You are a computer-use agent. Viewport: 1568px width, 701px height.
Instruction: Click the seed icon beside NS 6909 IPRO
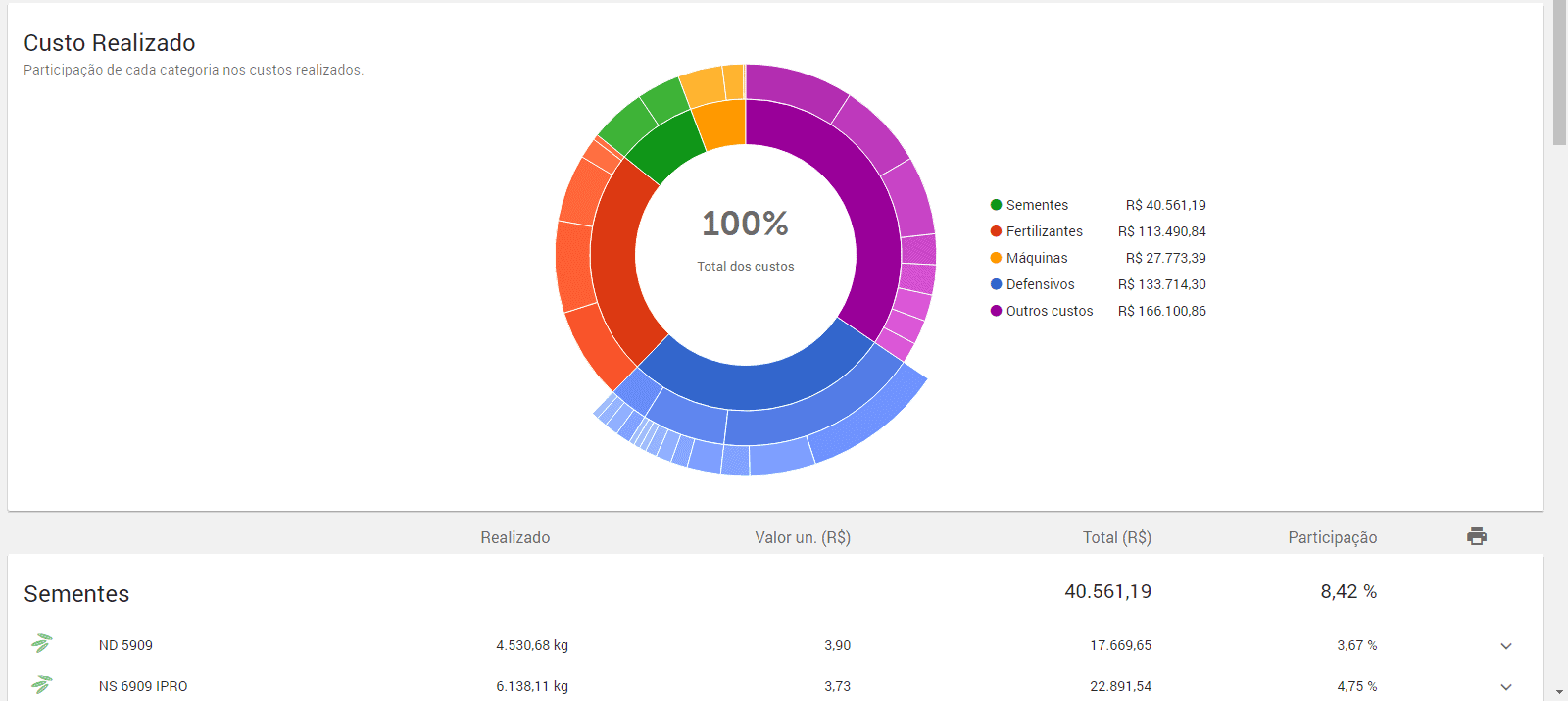[41, 684]
